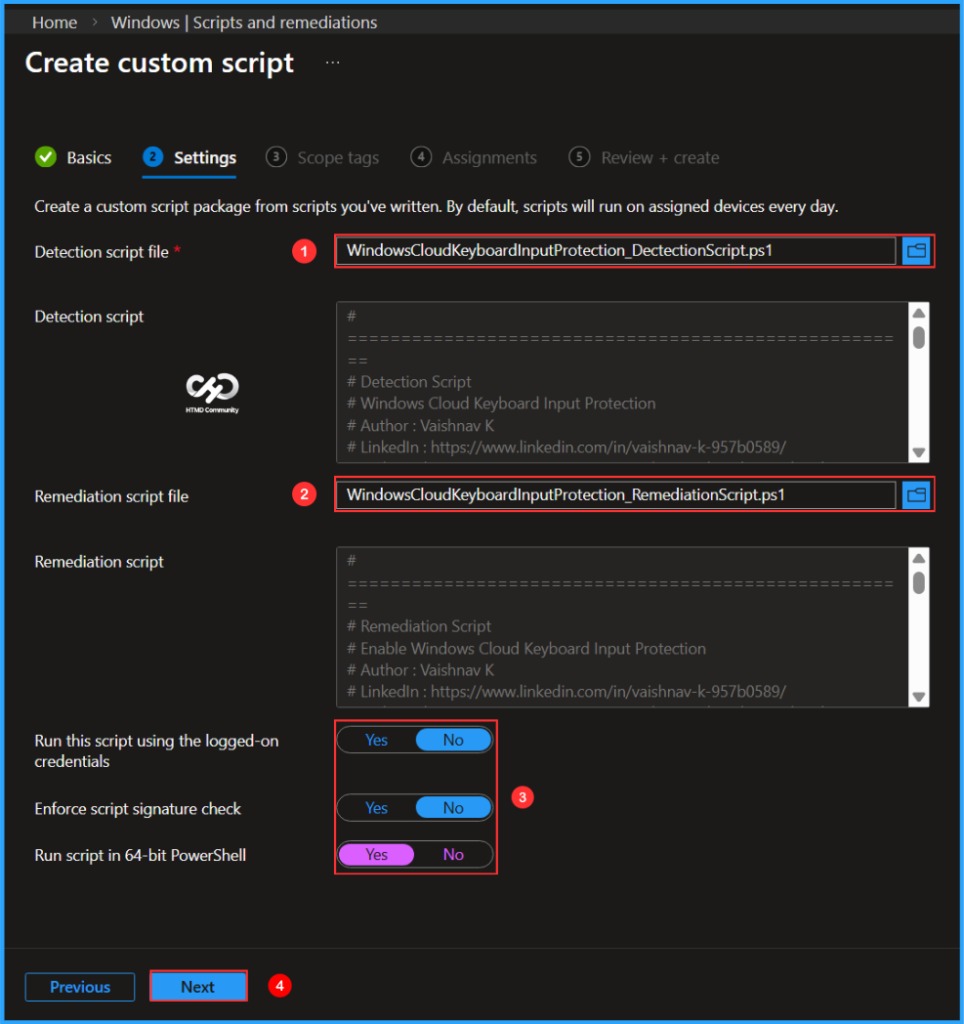This screenshot has height=1024, width=964.
Task: Enable the Enforce script signature check option
Action: coord(376,807)
